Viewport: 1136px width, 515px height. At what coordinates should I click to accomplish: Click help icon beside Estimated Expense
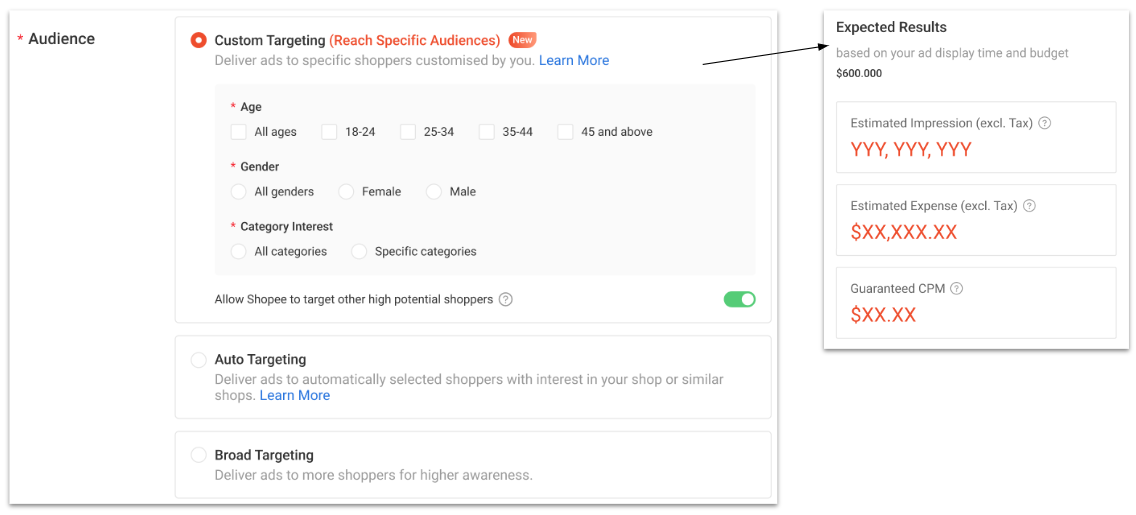[x=1029, y=206]
